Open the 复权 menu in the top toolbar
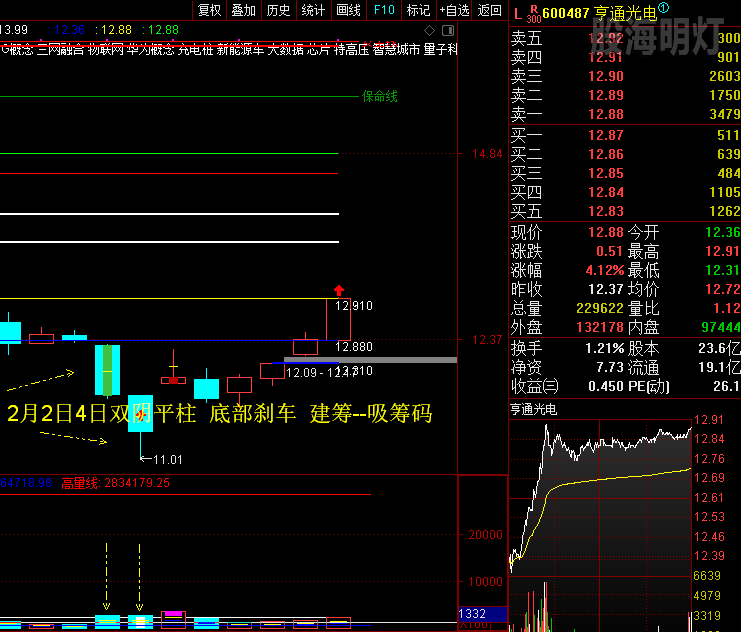 [209, 10]
